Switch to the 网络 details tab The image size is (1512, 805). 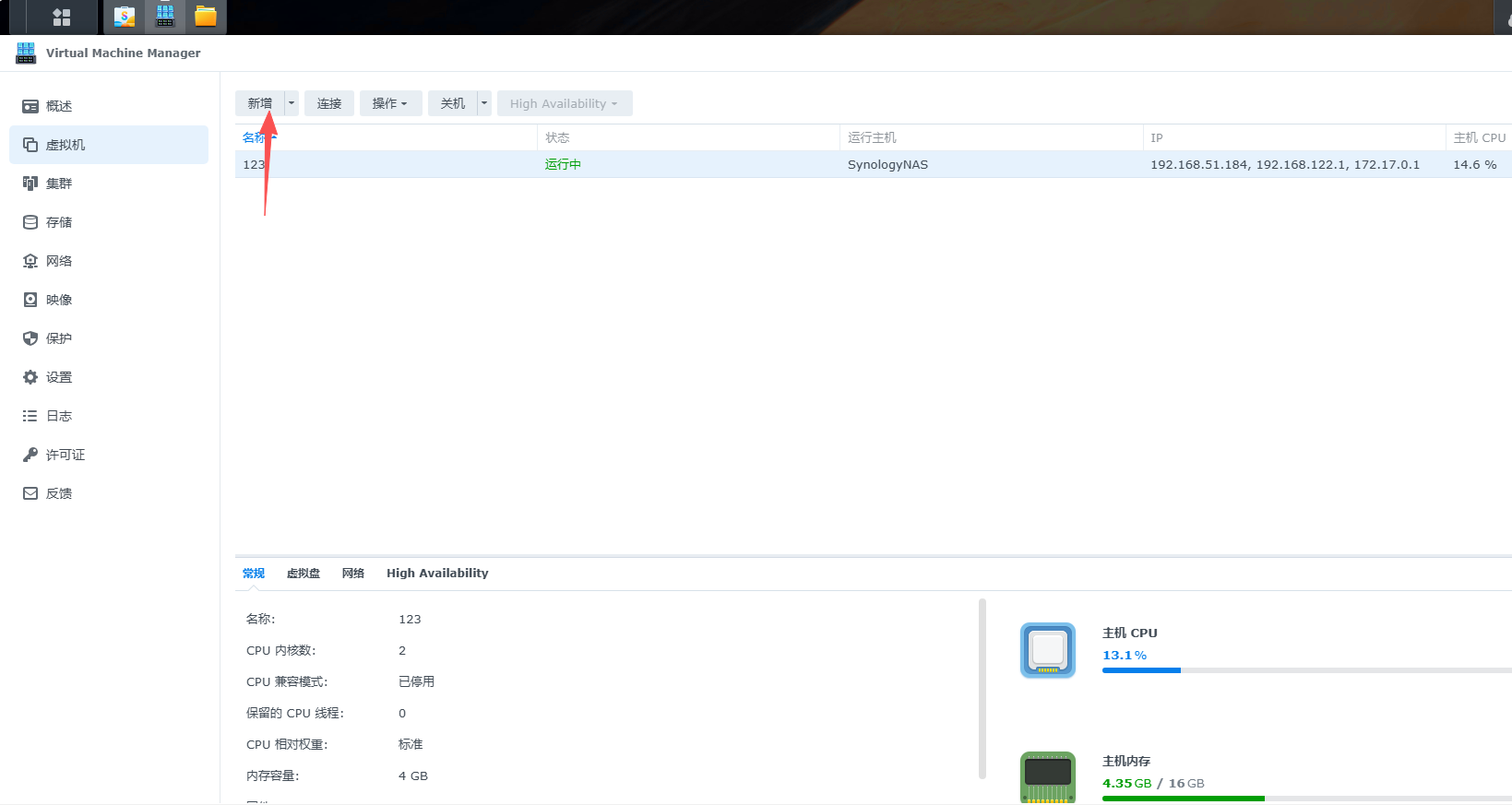353,573
